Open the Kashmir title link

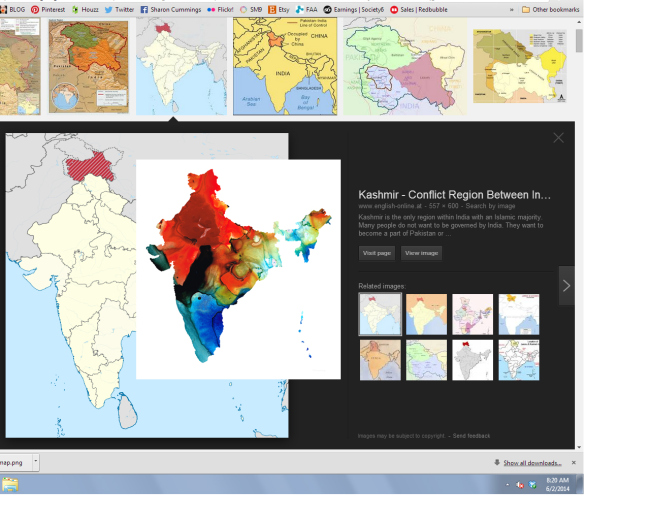454,194
